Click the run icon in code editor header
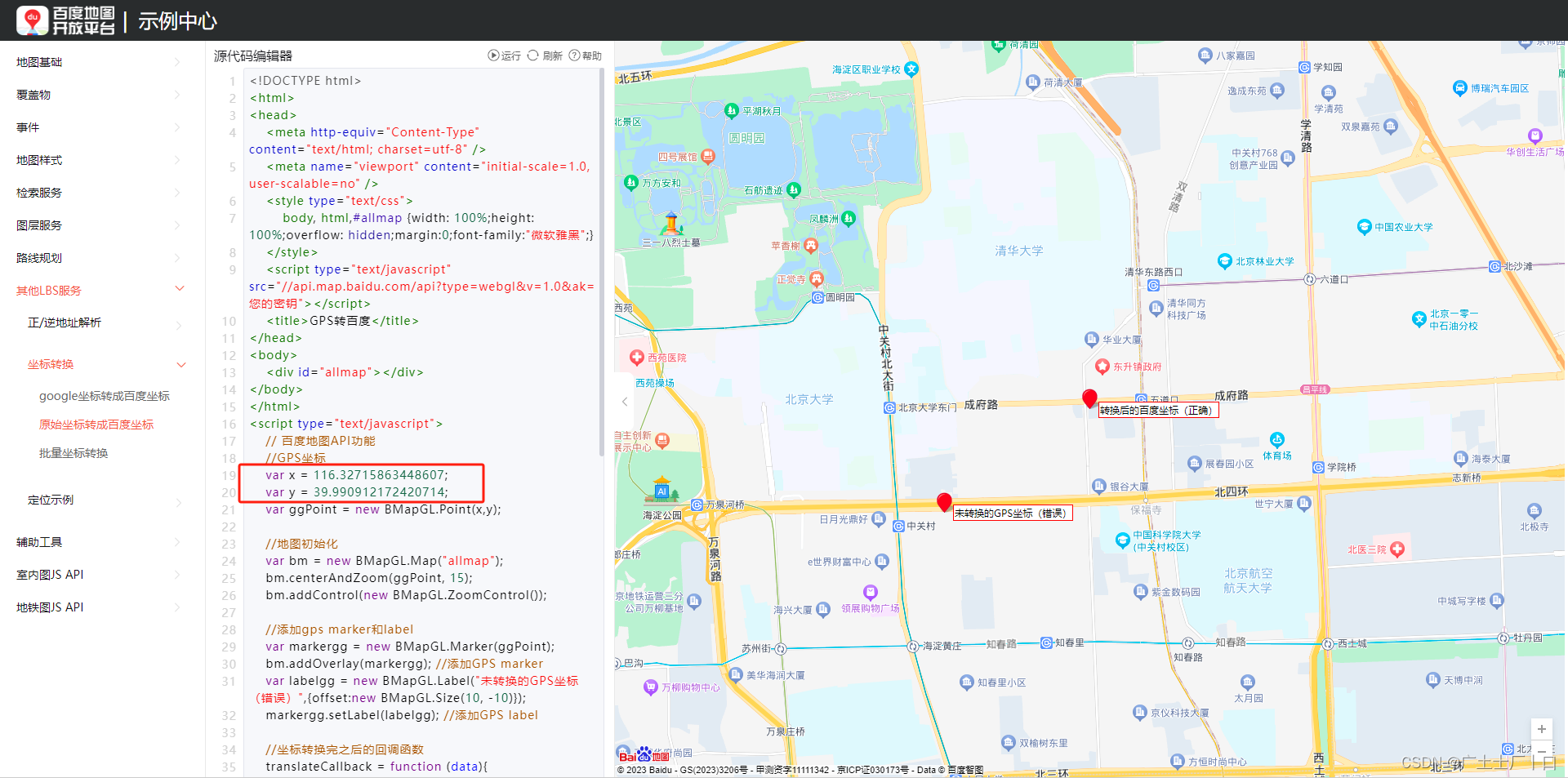This screenshot has width=1568, height=778. pyautogui.click(x=493, y=56)
